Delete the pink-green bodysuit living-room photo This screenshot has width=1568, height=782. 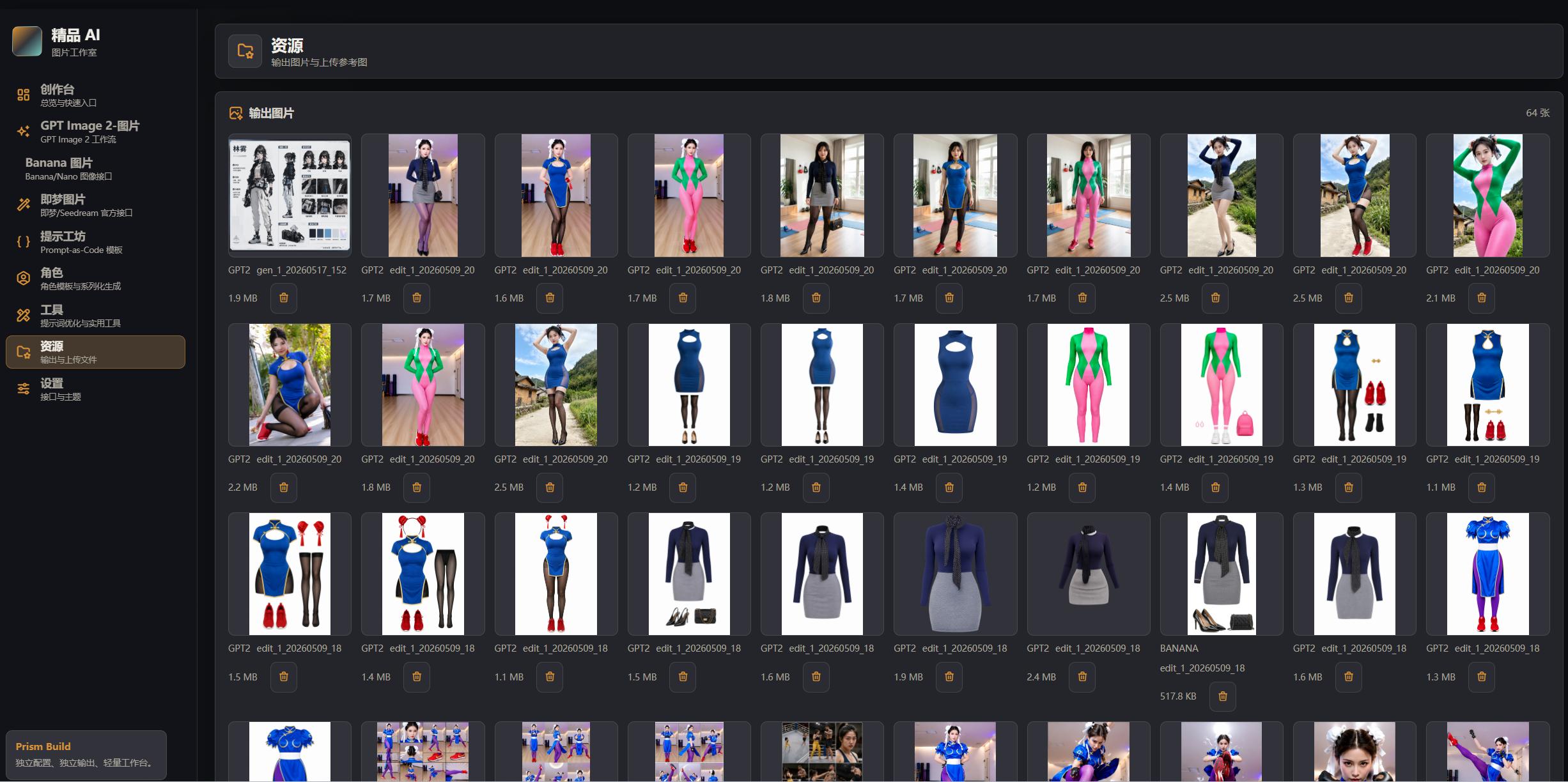coord(1082,298)
